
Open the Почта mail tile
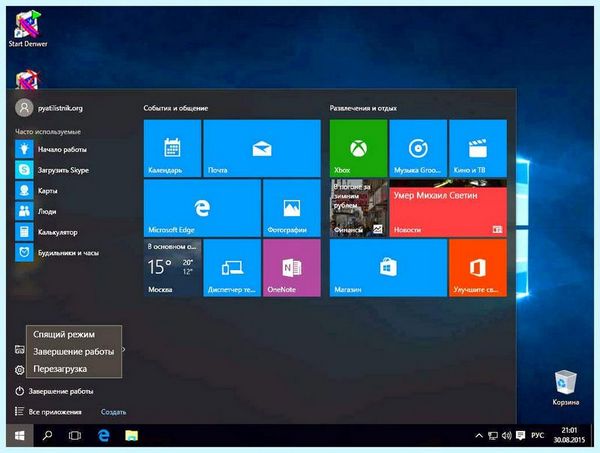tap(262, 148)
